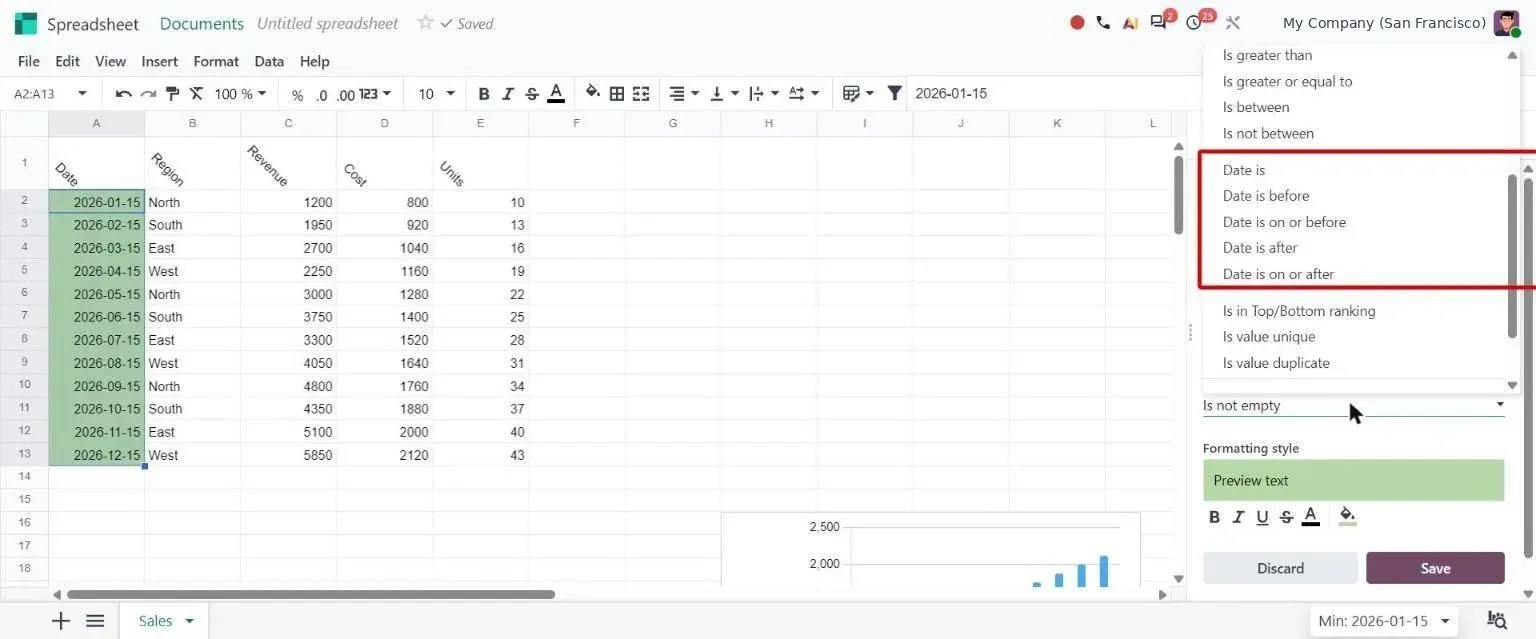
Task: Format as percent using % icon
Action: [297, 95]
